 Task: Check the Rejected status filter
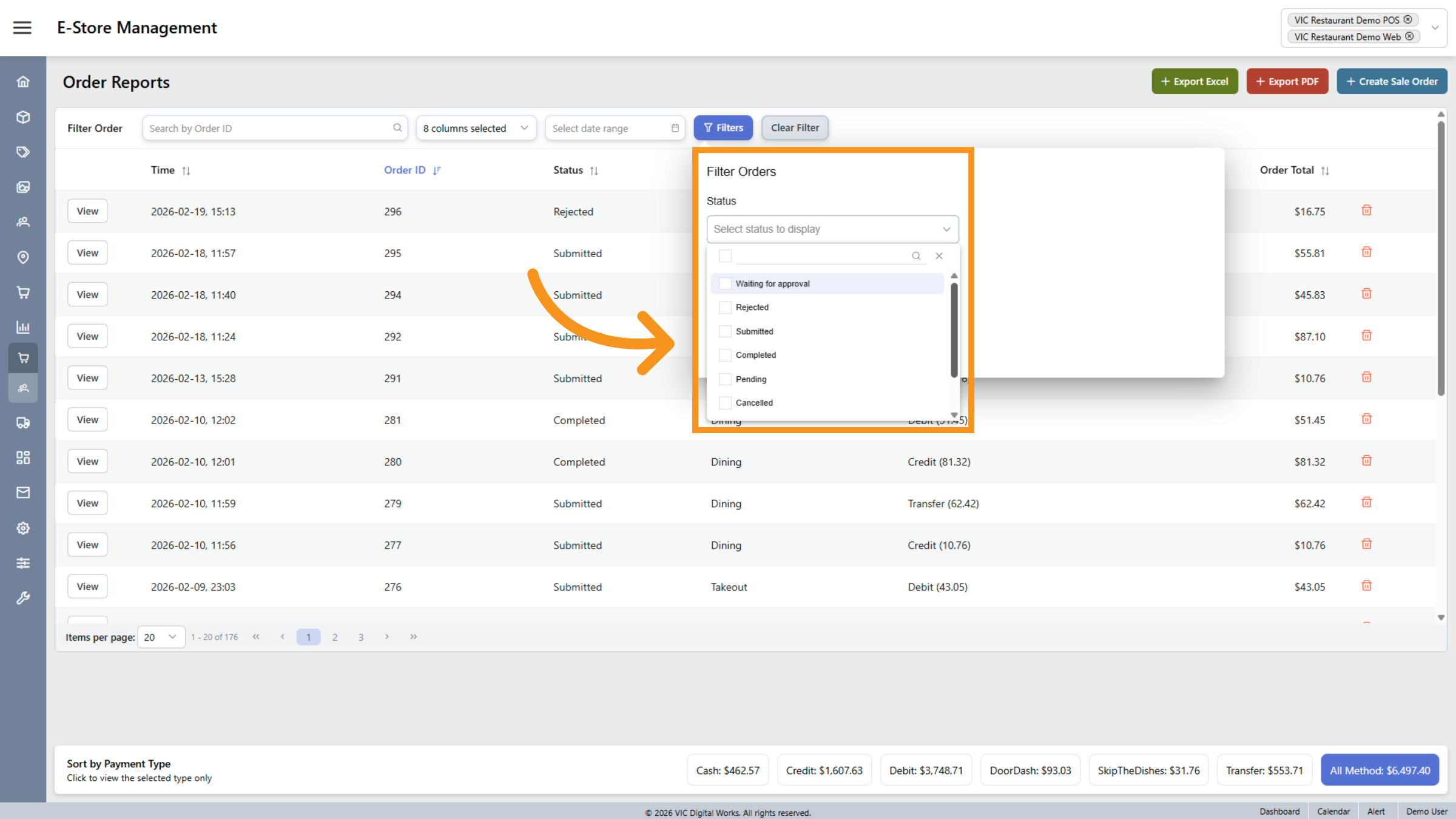point(725,307)
